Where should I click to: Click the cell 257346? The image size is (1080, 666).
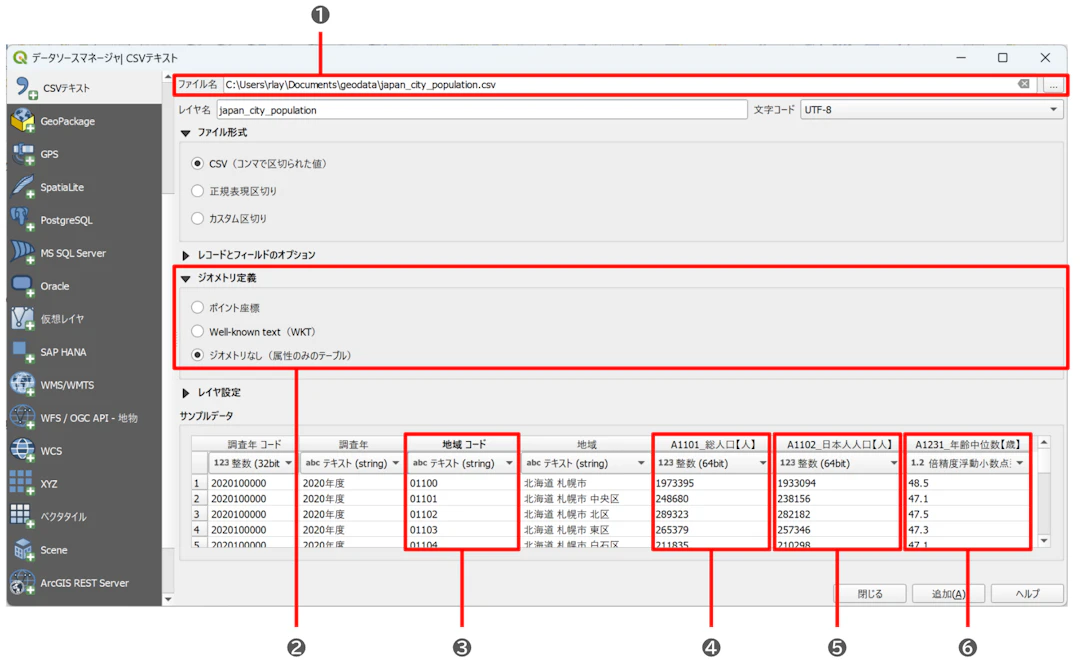click(x=838, y=530)
